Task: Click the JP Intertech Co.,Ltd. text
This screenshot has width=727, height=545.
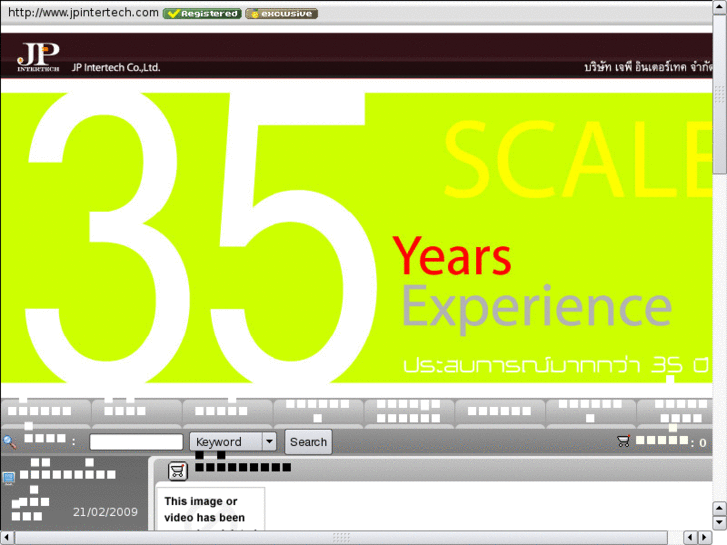Action: pyautogui.click(x=116, y=68)
